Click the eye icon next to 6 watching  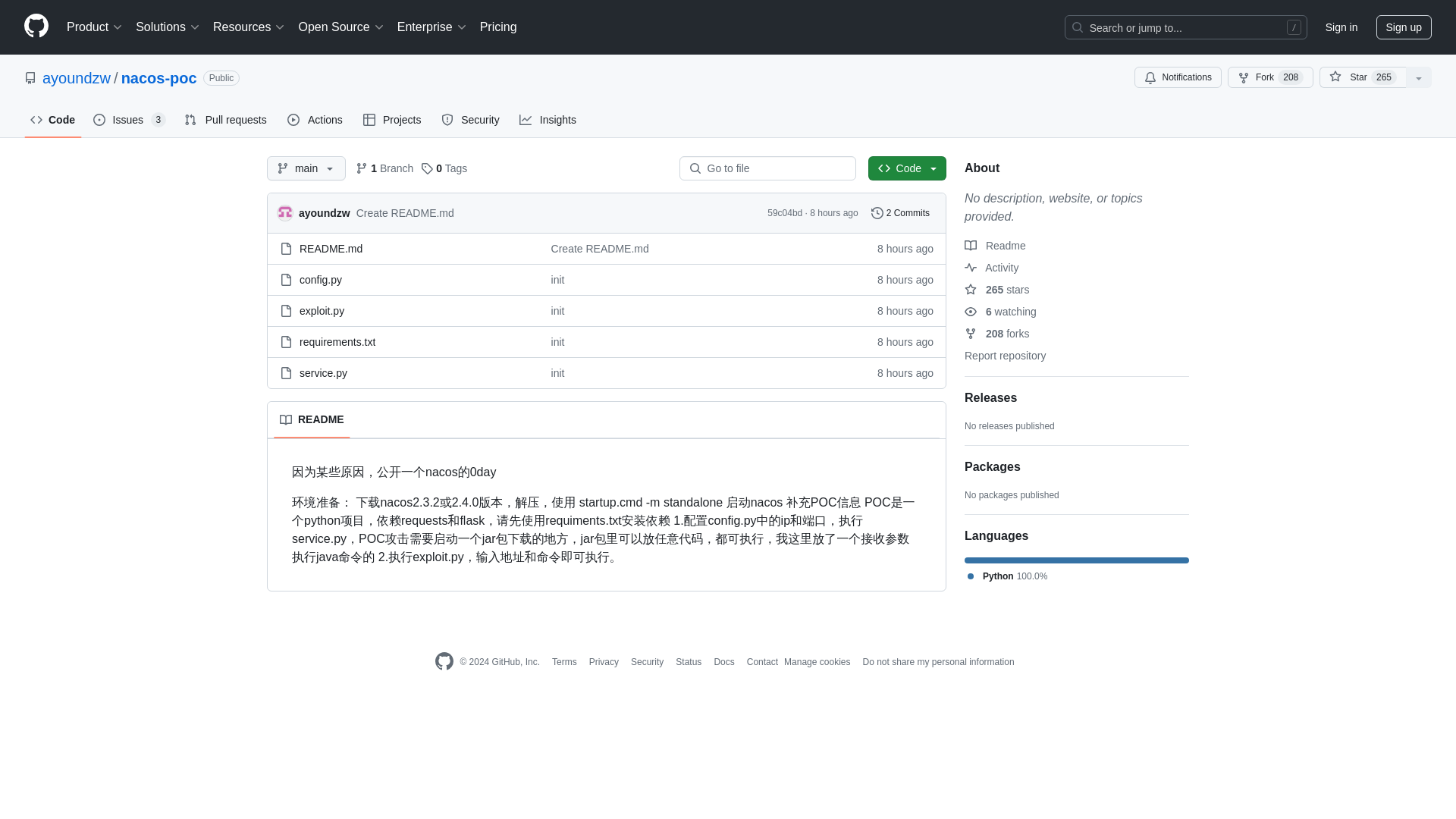[x=971, y=312]
